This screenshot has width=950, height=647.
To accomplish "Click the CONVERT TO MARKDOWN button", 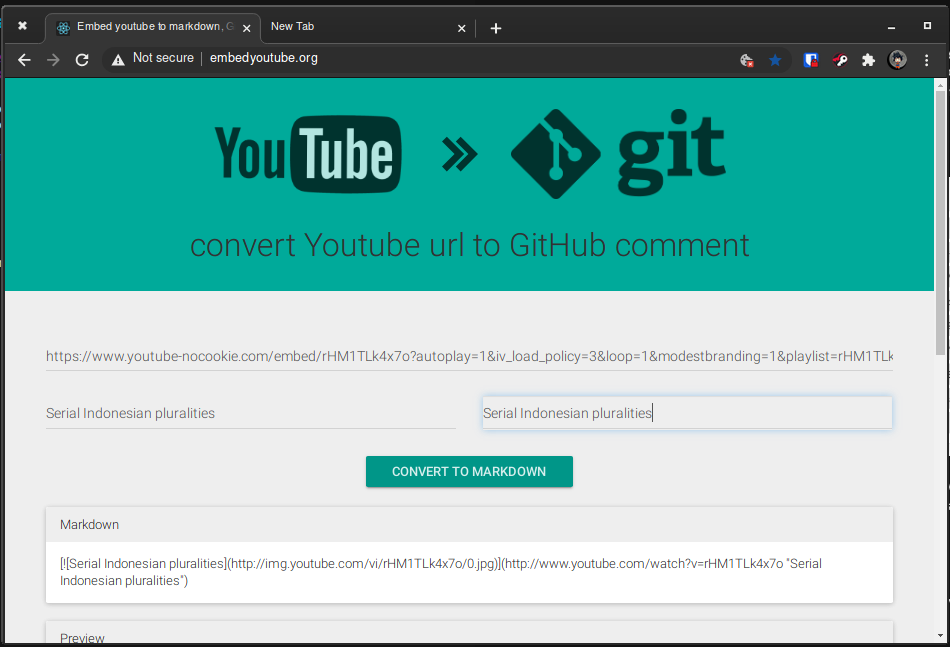I will (469, 471).
